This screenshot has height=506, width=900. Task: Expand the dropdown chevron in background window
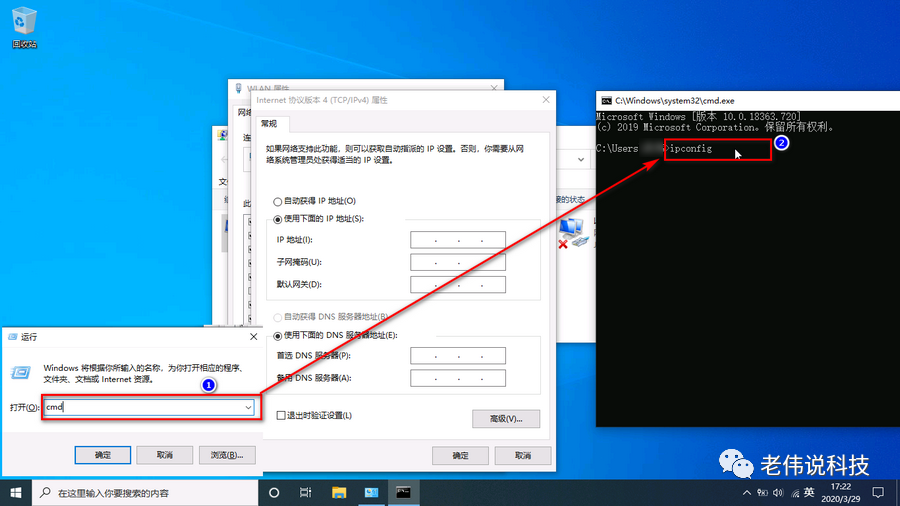581,159
